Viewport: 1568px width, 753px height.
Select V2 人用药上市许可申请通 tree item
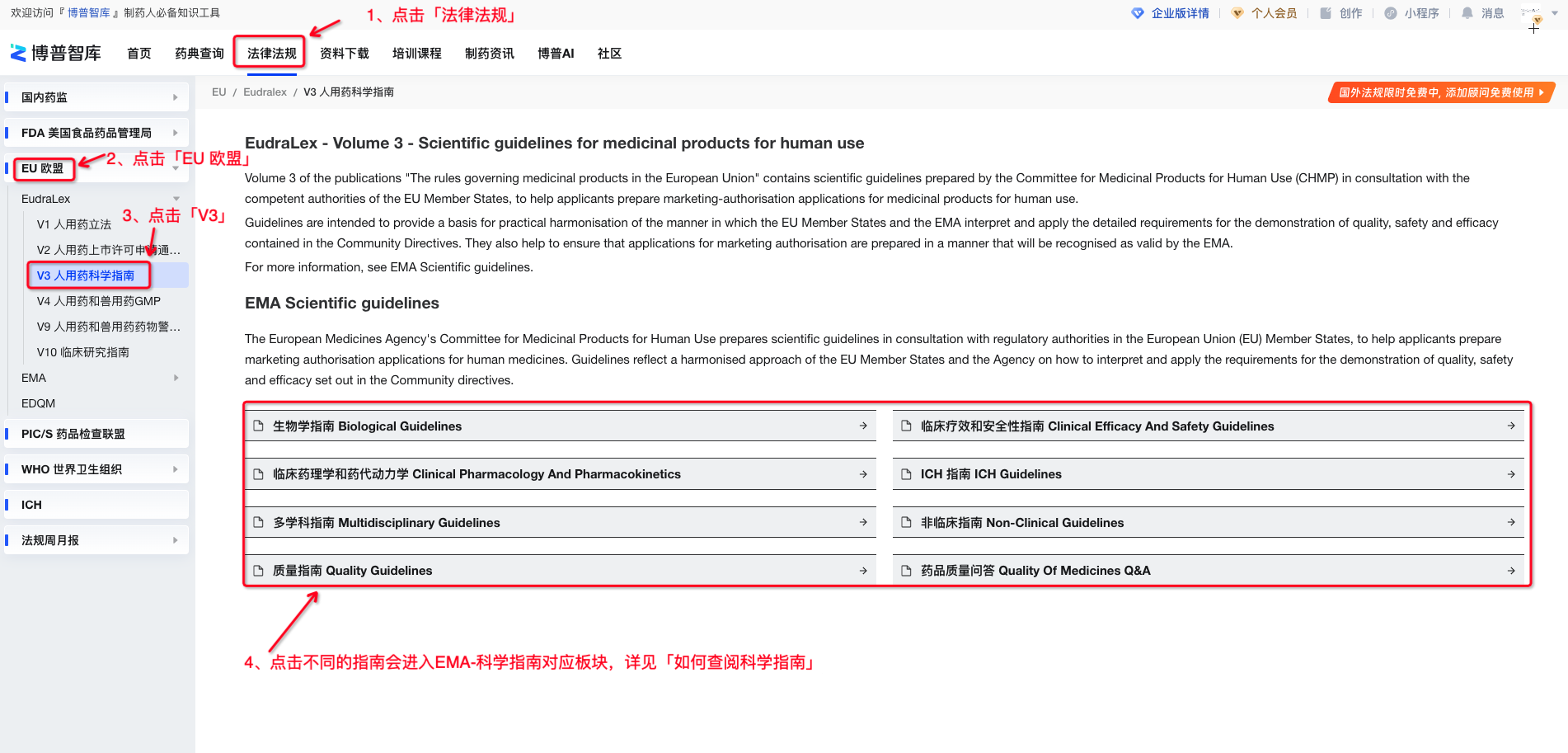tap(109, 250)
